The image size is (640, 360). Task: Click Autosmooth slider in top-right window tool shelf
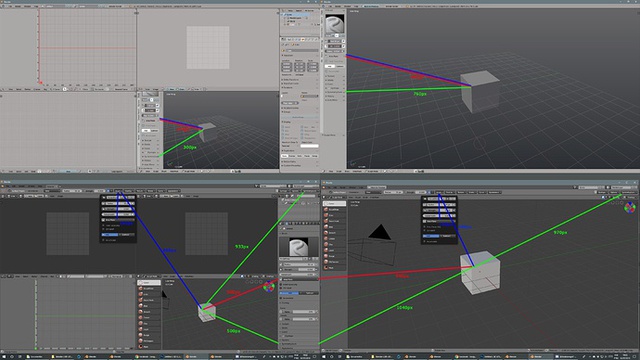[x=335, y=51]
